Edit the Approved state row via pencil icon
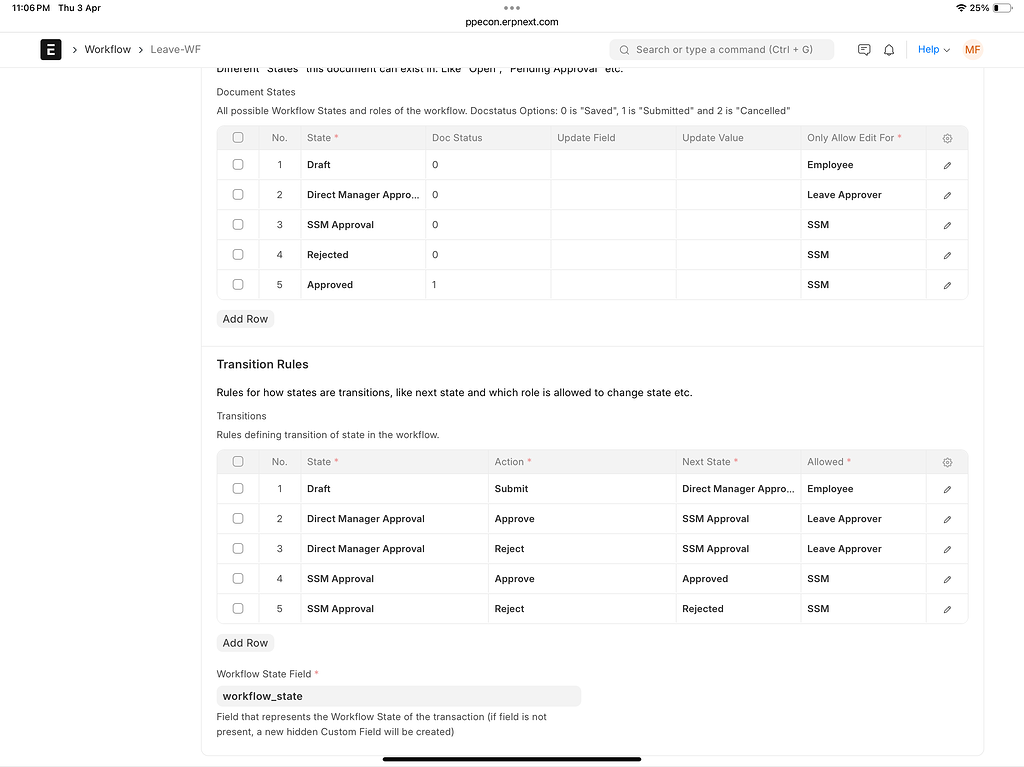The width and height of the screenshot is (1024, 767). pos(946,284)
